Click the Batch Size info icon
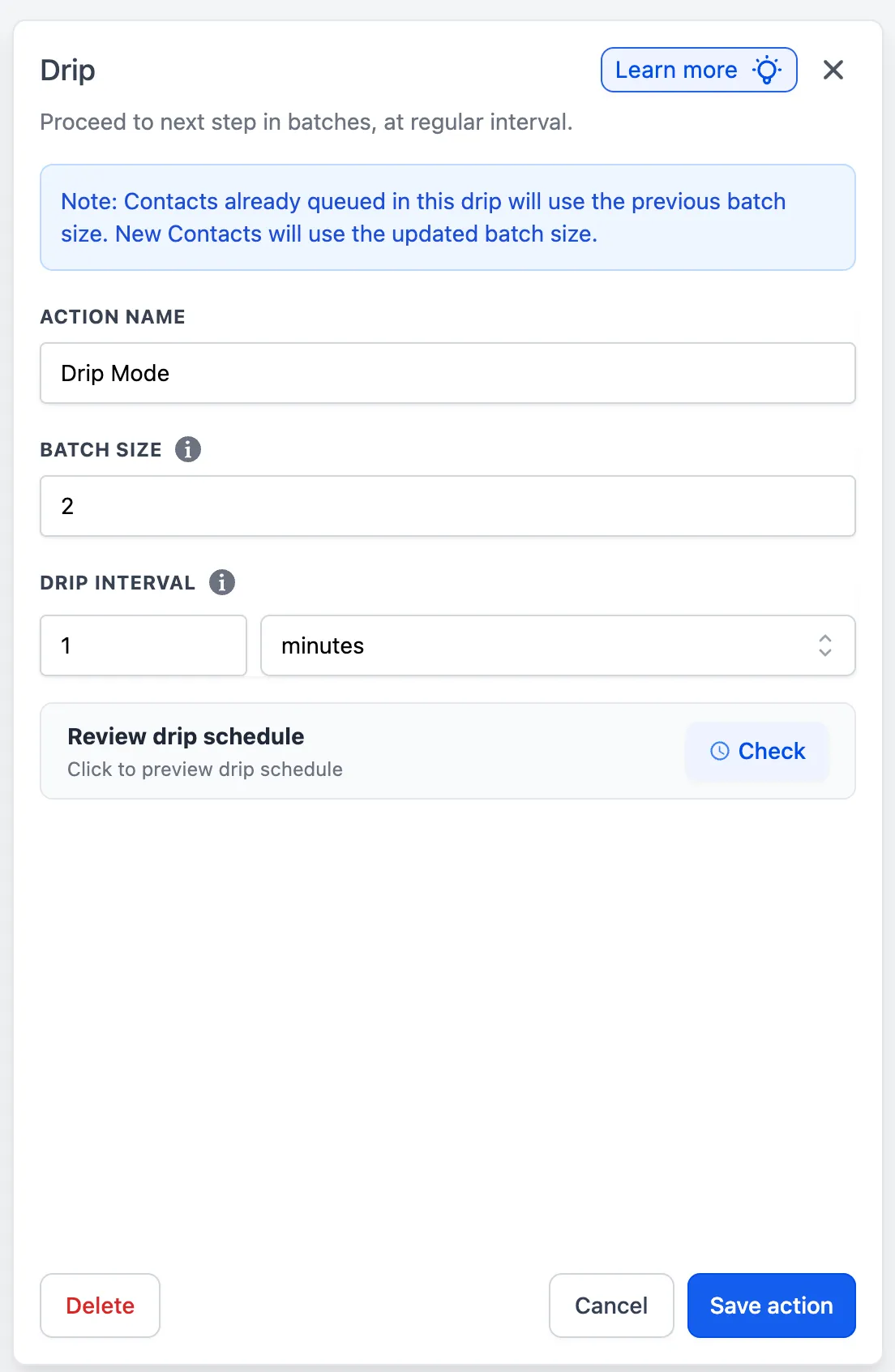The height and width of the screenshot is (1372, 895). pos(188,449)
